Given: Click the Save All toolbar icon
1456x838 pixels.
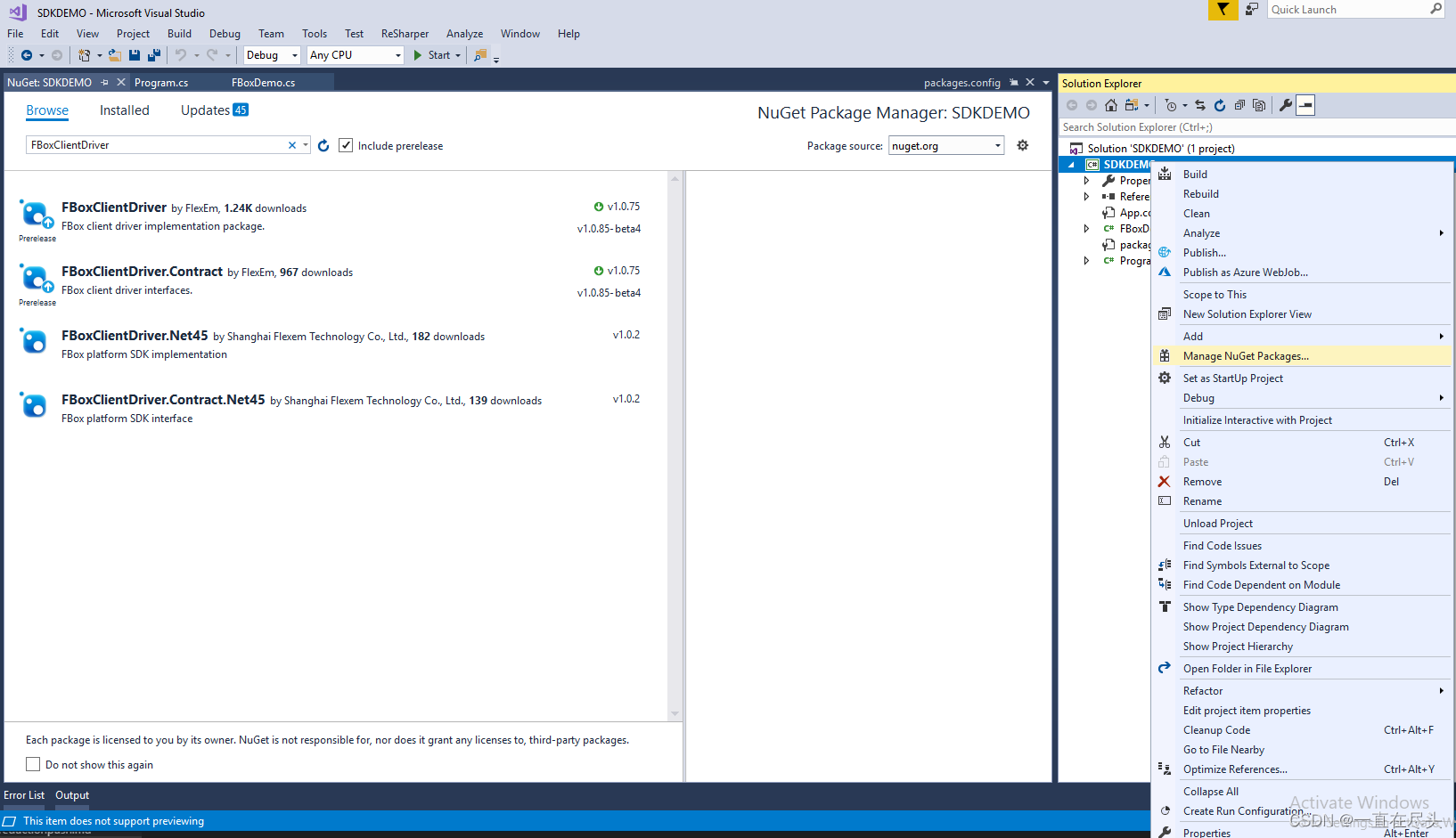Looking at the screenshot, I should [x=154, y=55].
